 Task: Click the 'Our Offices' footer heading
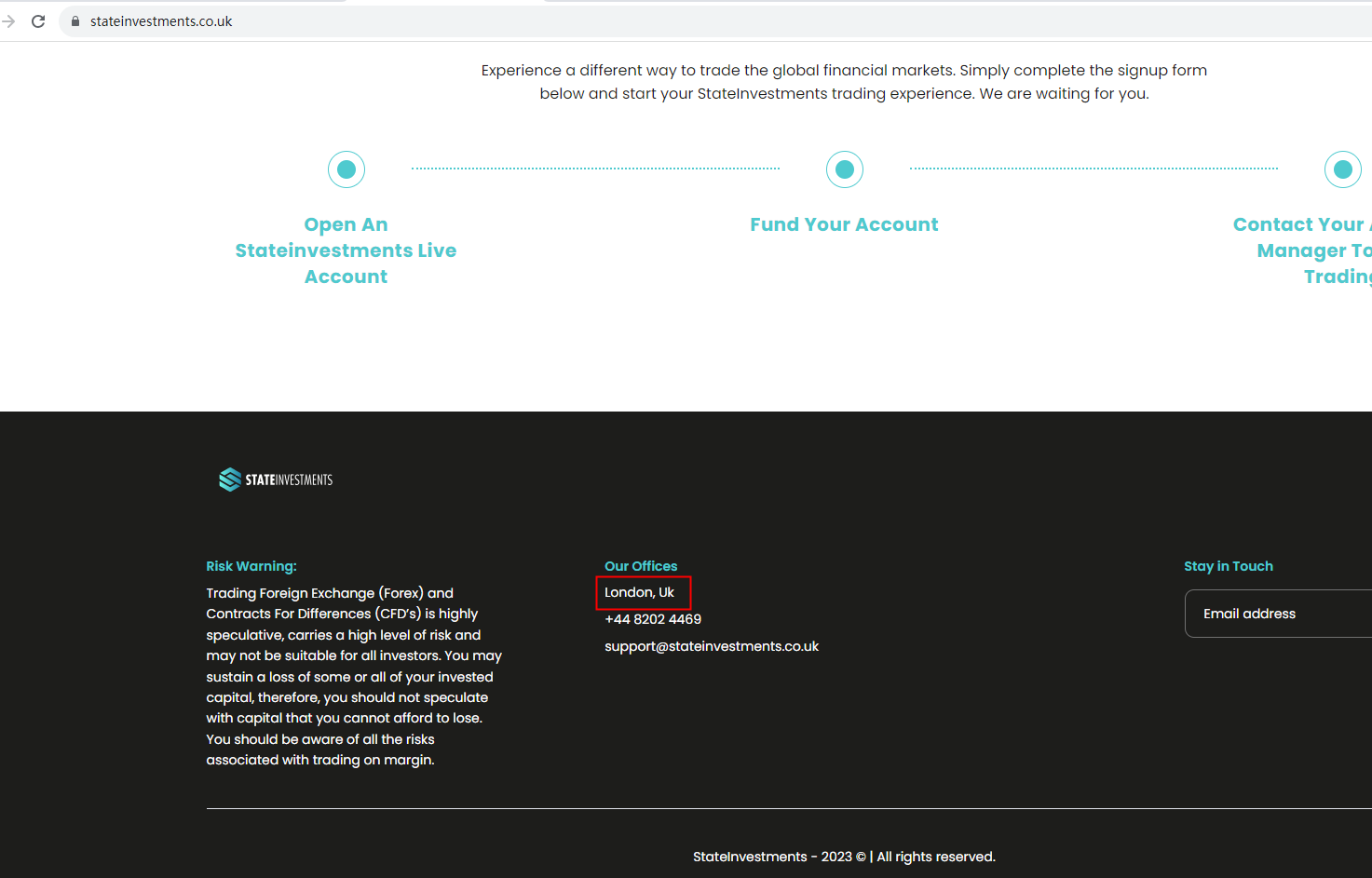[x=641, y=566]
